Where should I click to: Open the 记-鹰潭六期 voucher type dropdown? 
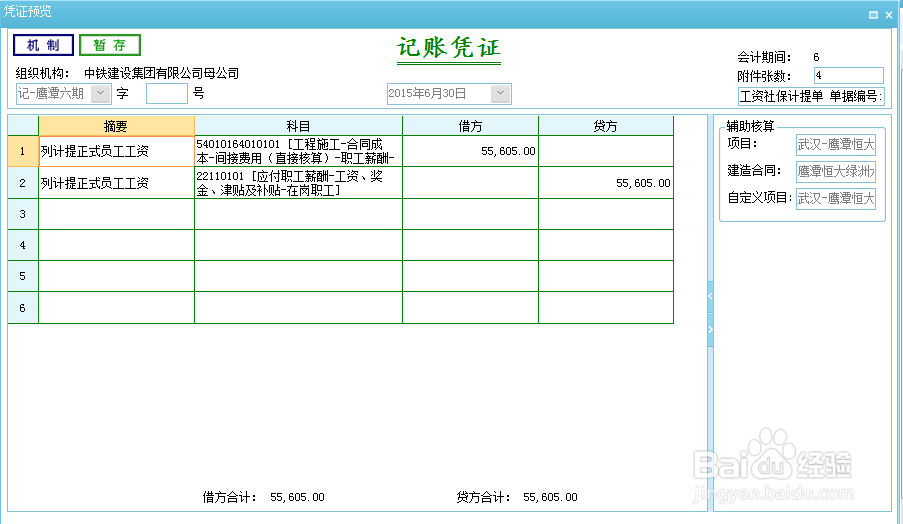100,93
